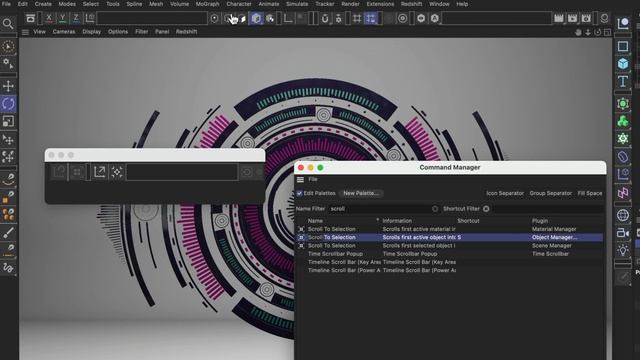
Task: Open Command Manager hamburger menu
Action: pyautogui.click(x=300, y=180)
